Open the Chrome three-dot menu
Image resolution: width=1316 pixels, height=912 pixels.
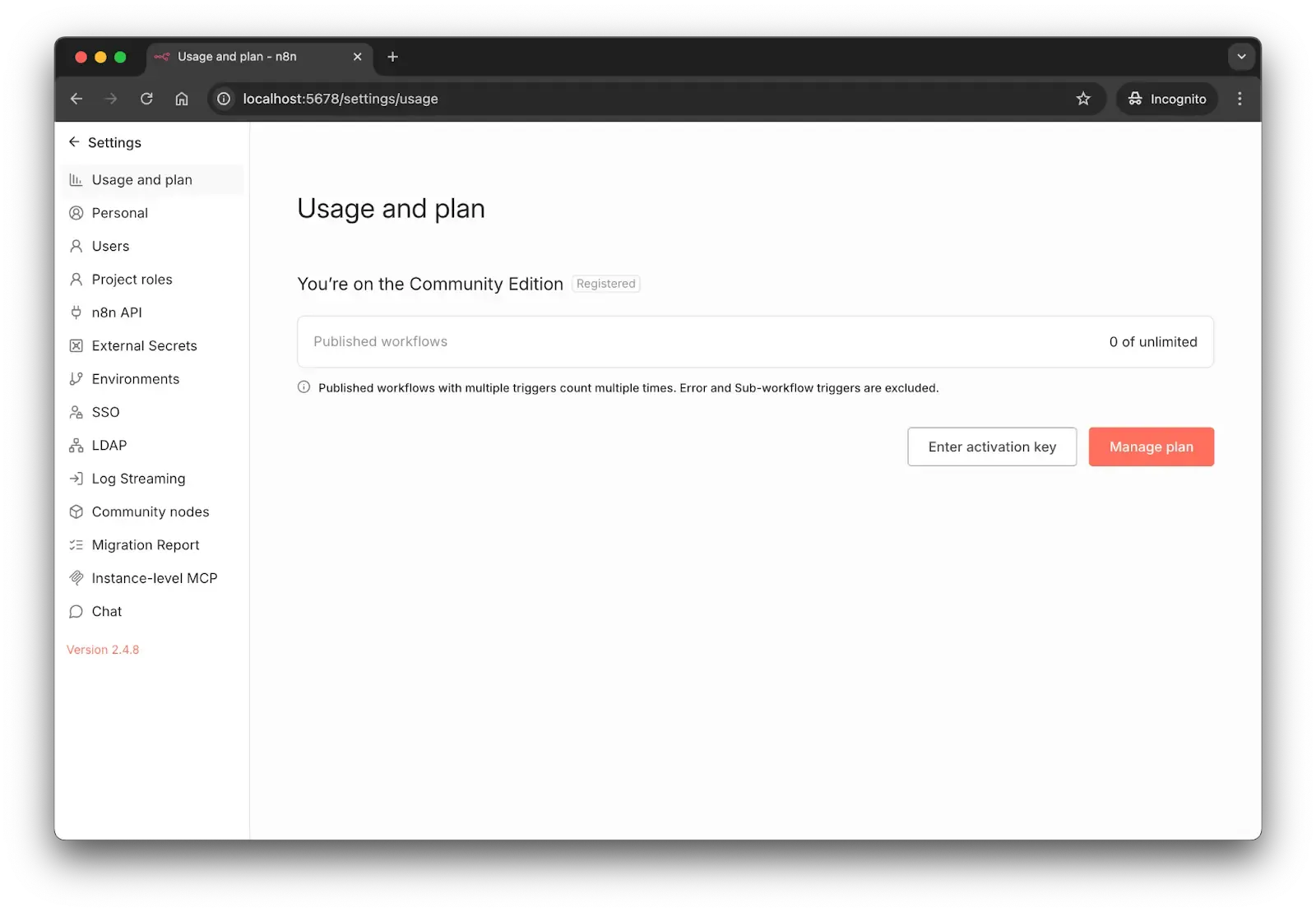click(x=1240, y=99)
